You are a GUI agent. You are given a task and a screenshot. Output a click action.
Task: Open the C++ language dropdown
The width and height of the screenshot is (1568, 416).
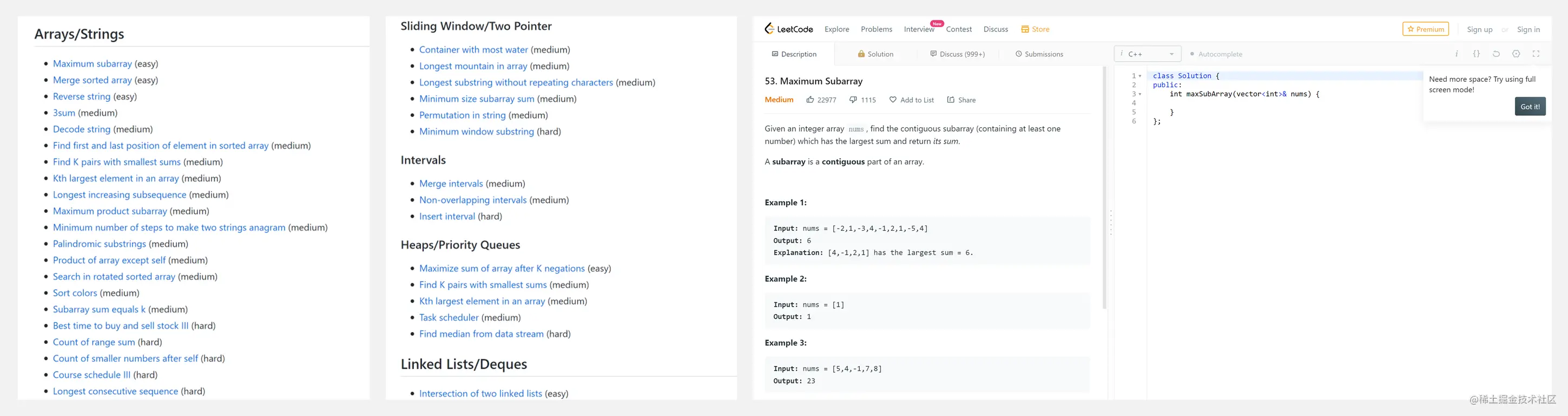1148,54
